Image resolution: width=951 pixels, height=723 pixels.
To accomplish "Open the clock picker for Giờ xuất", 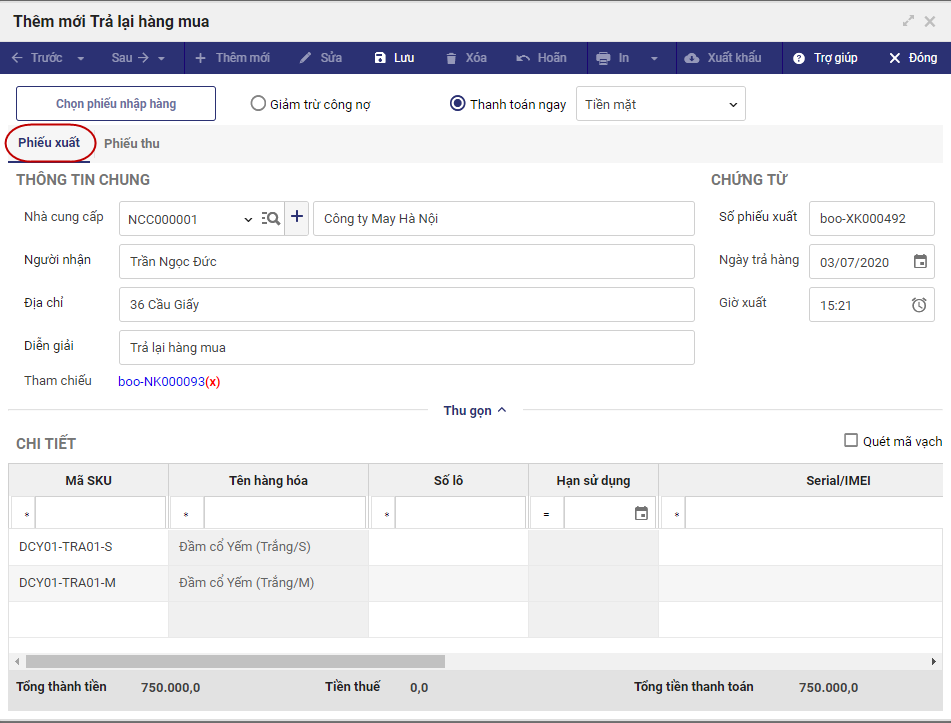I will pyautogui.click(x=919, y=305).
